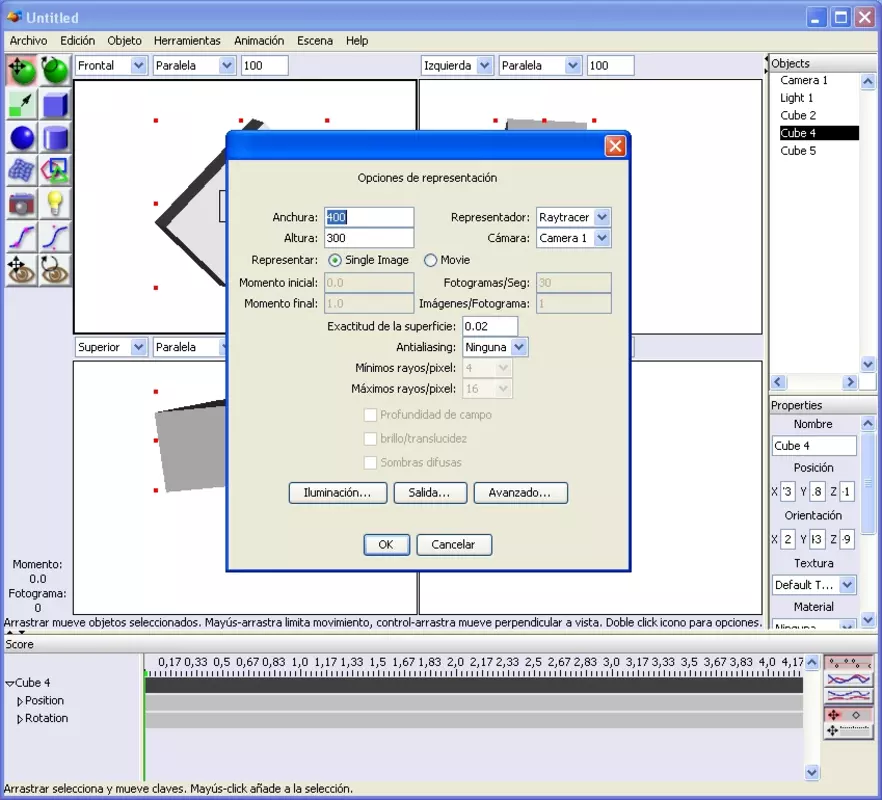
Task: Click the Anchura width input field
Action: (x=369, y=217)
